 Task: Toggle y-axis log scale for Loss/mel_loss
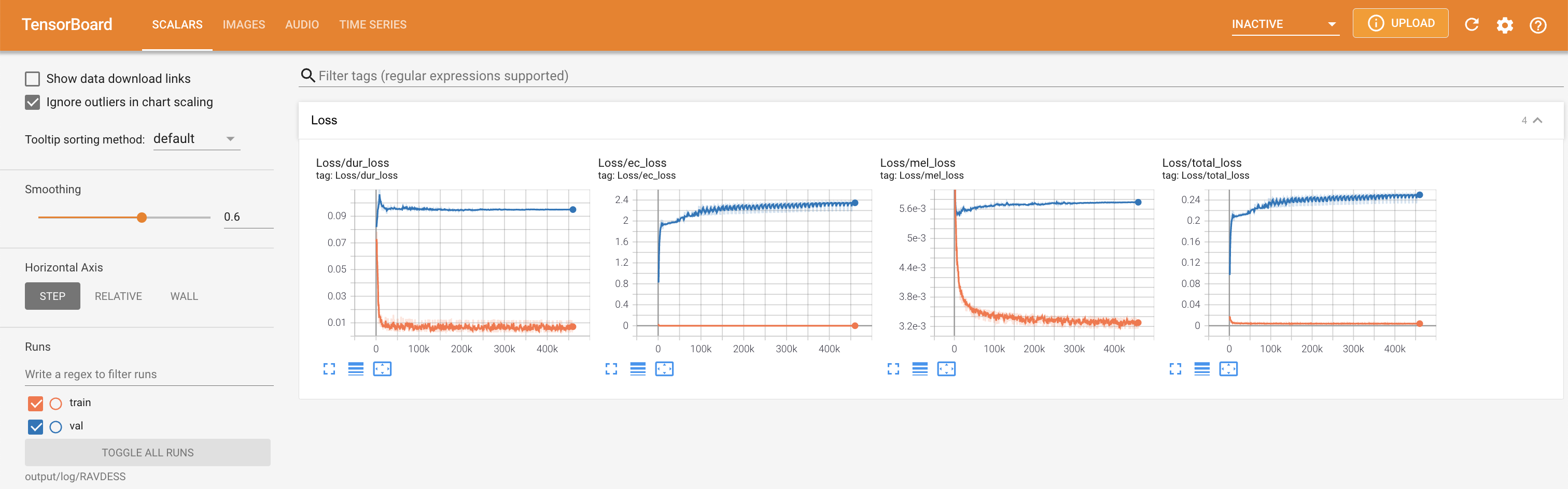pos(920,369)
